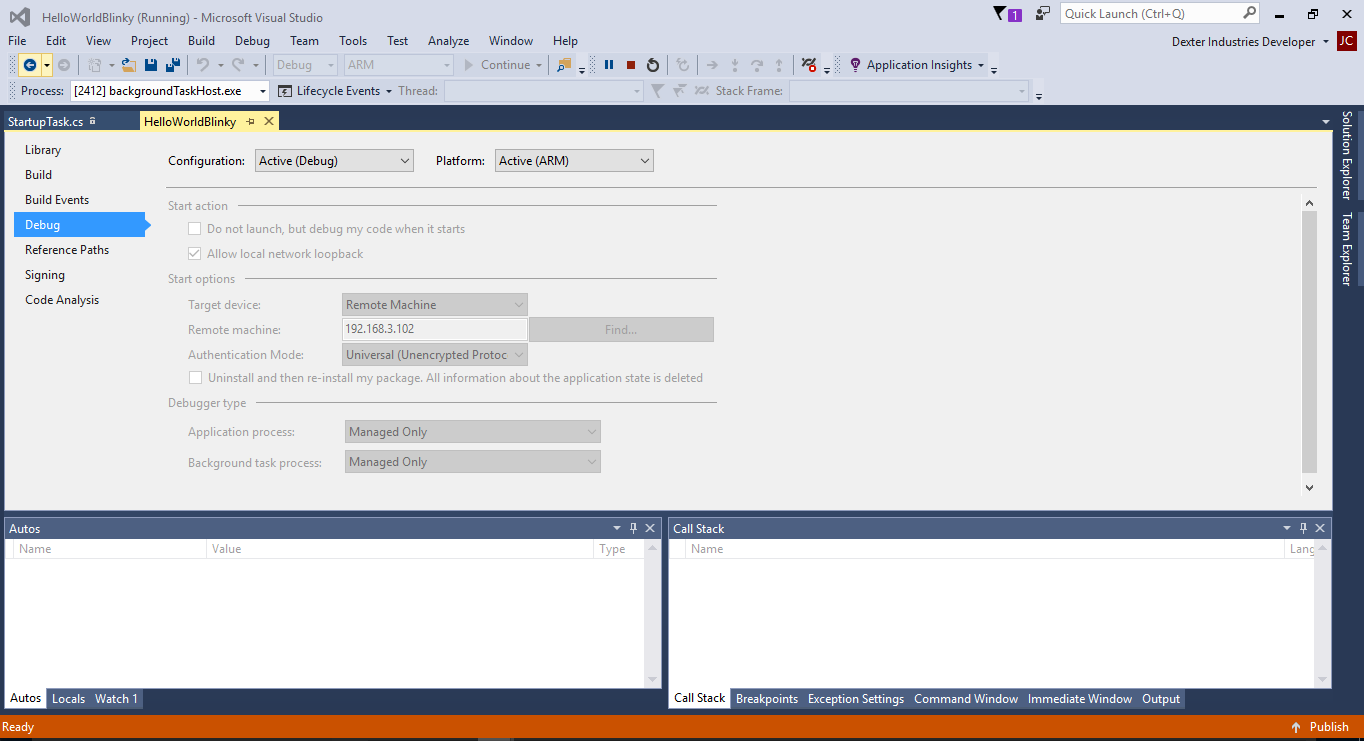Open the Debug menu

tap(252, 41)
